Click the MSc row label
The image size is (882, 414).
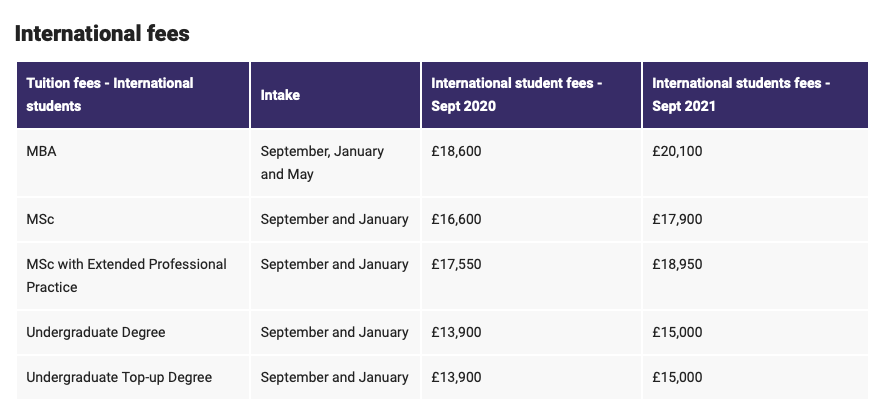(x=41, y=219)
